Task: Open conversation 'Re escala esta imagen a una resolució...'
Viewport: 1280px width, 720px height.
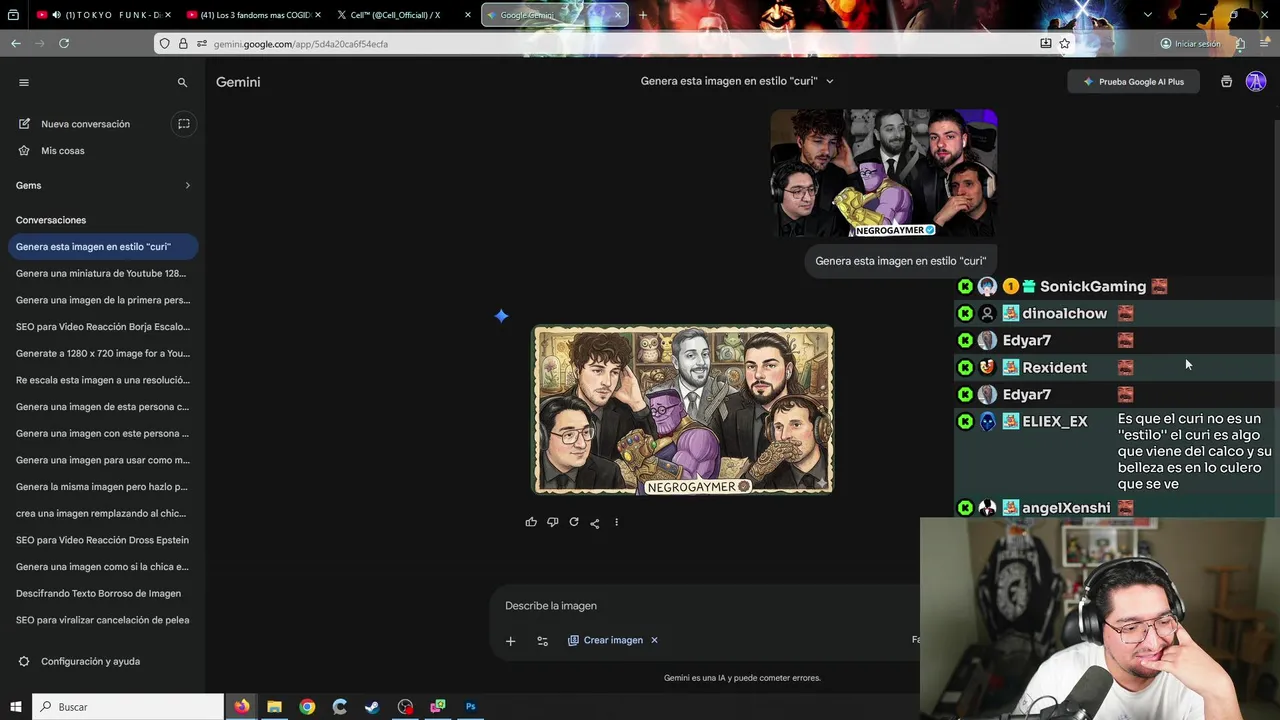Action: click(x=102, y=380)
